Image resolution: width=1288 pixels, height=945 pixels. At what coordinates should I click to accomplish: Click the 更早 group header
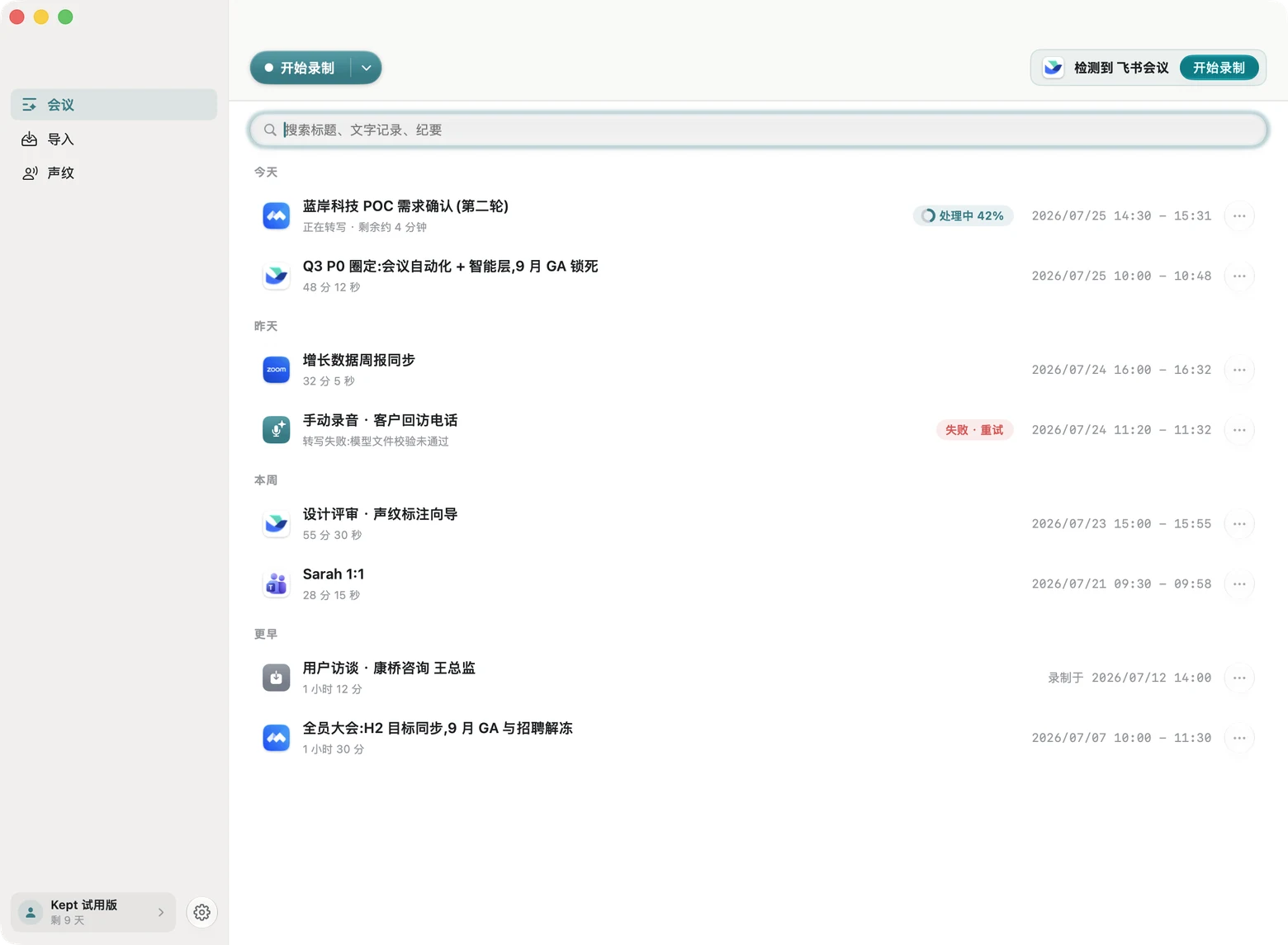tap(266, 634)
